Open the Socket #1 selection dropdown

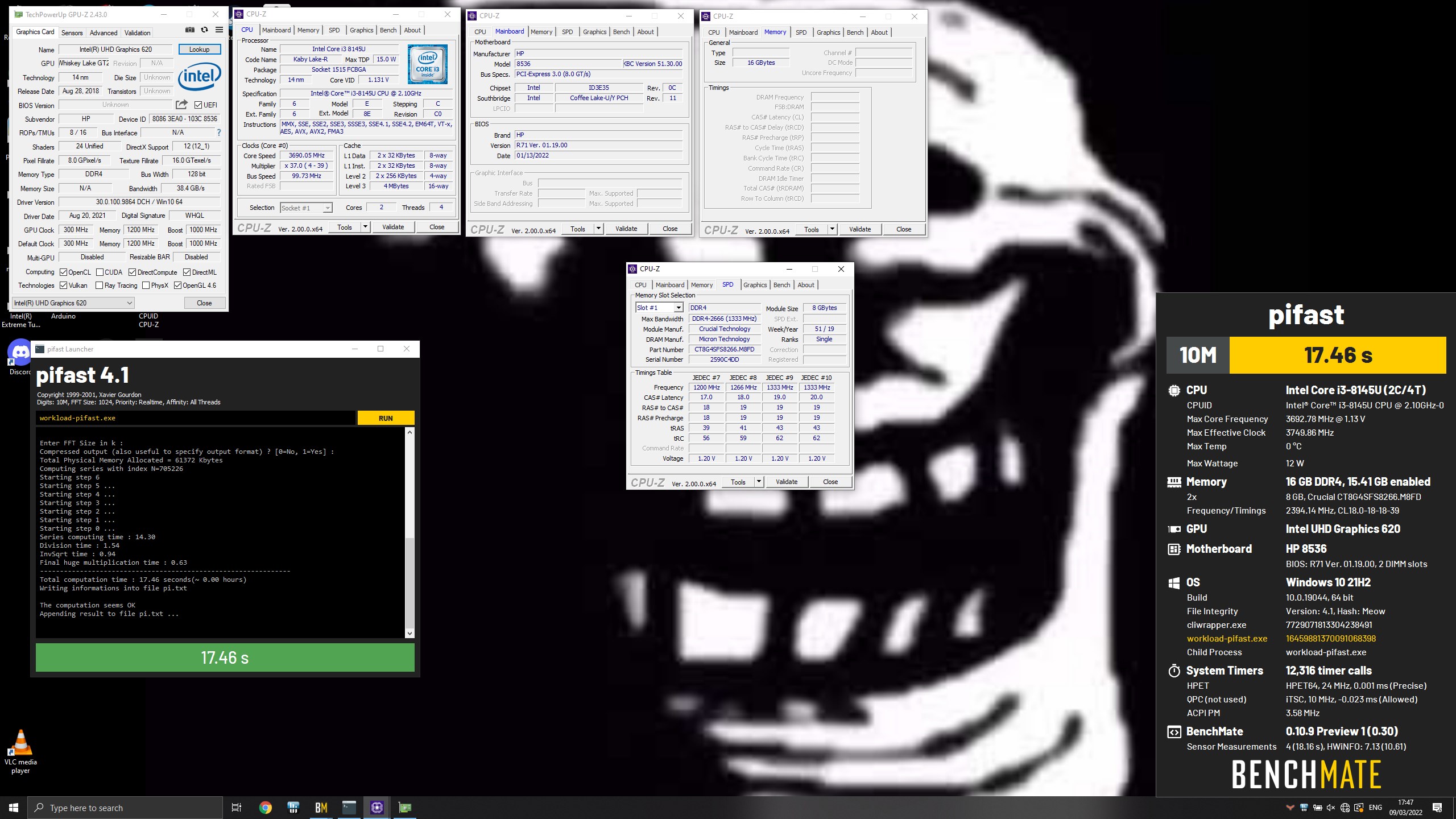point(306,208)
